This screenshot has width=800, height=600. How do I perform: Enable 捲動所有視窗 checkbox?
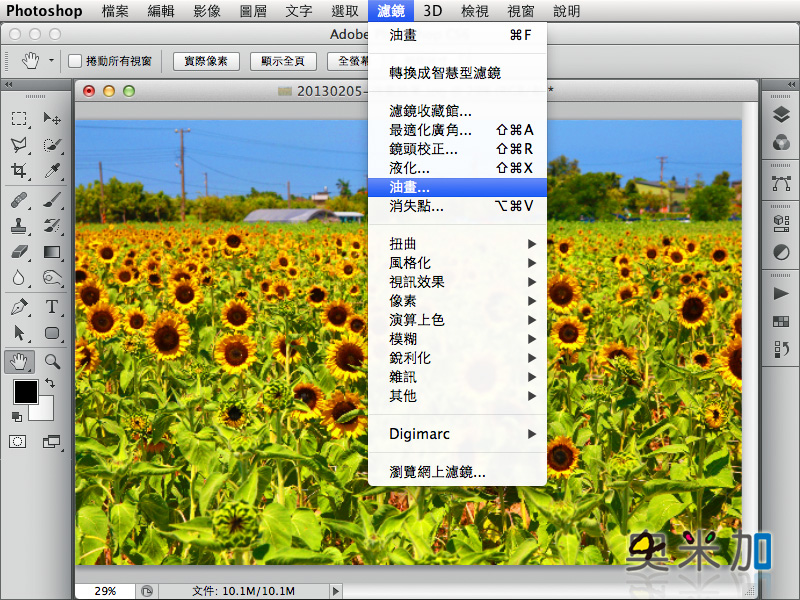[75, 61]
